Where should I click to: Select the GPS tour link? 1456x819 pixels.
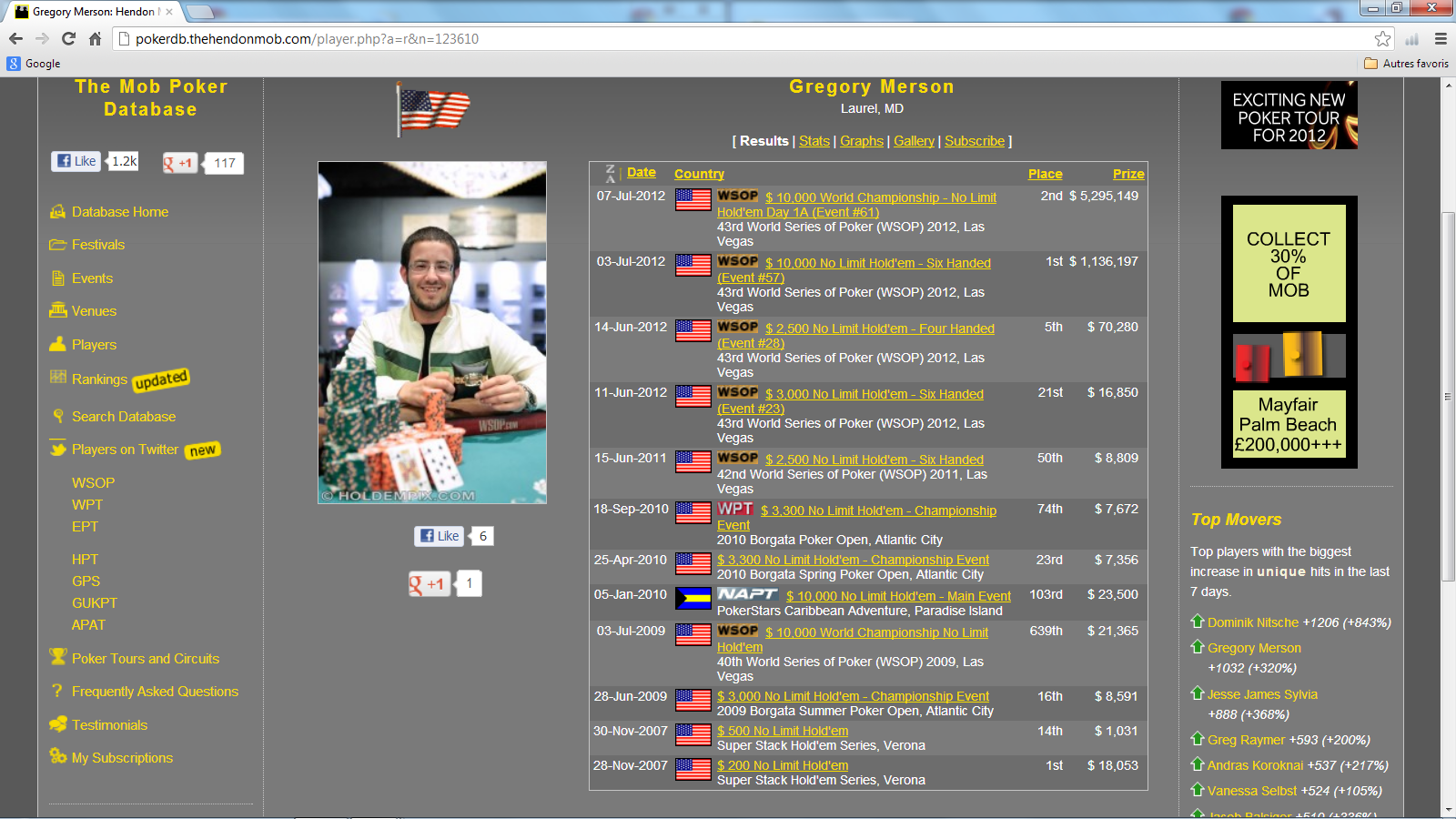tap(86, 581)
